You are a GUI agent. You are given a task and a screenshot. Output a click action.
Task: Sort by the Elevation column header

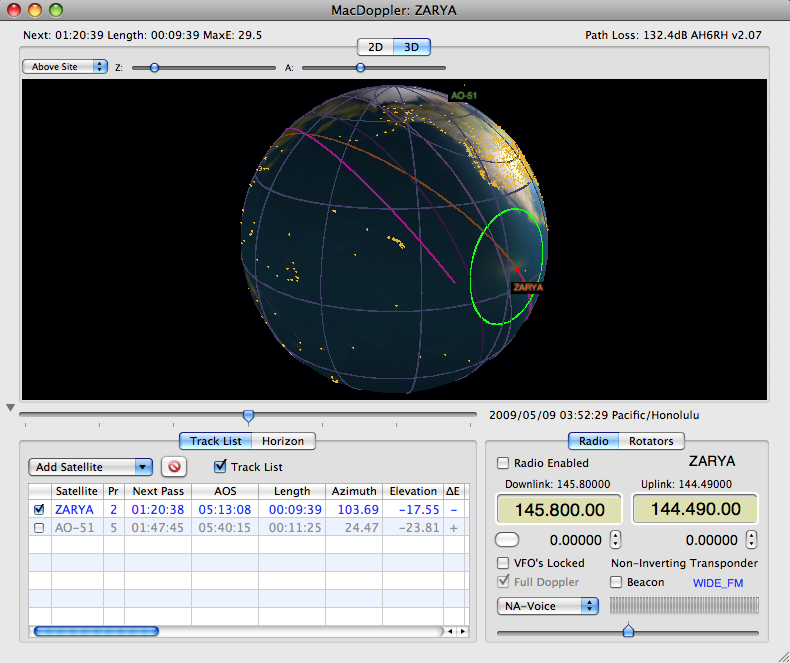[x=413, y=491]
